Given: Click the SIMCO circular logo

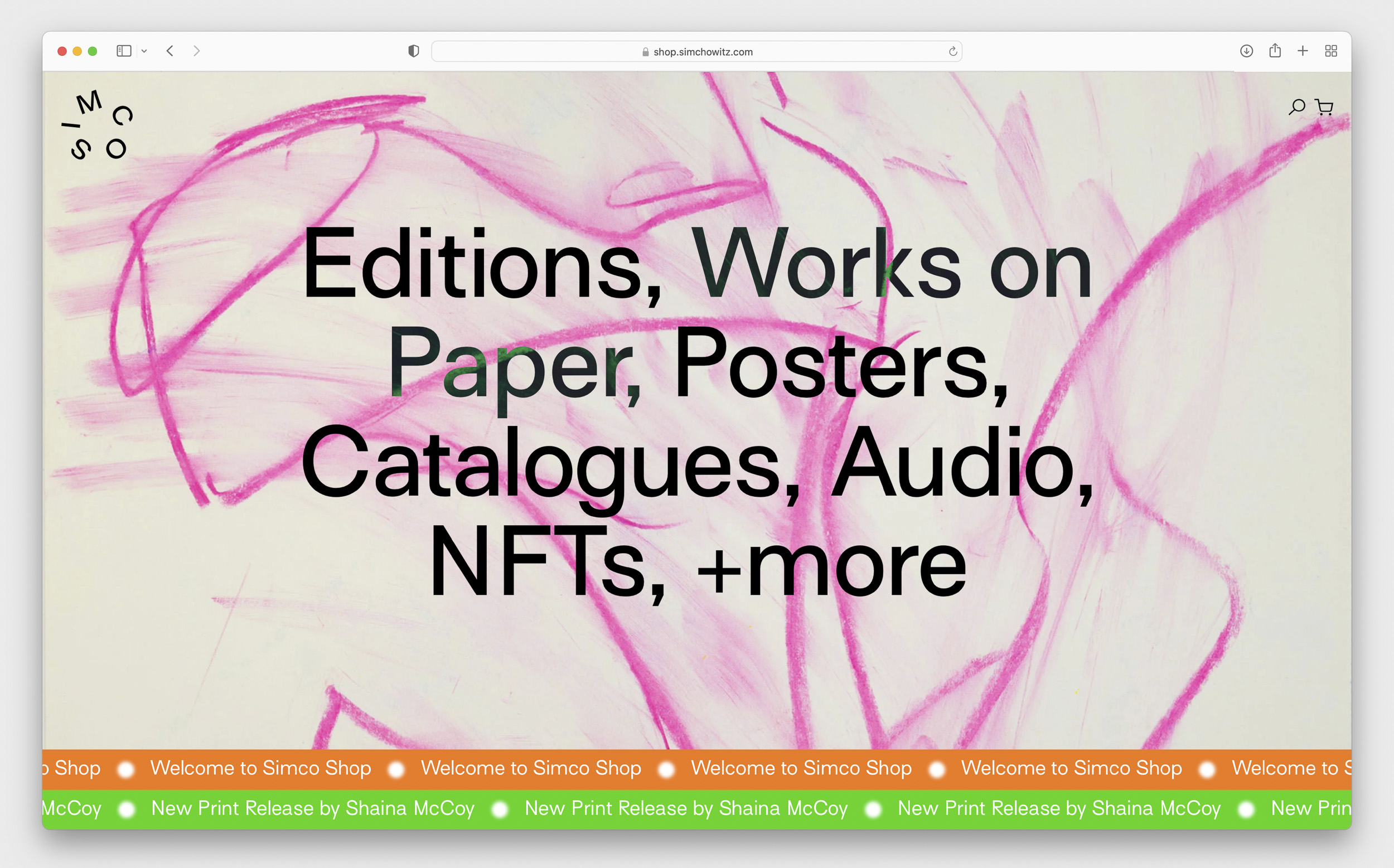Looking at the screenshot, I should (x=98, y=125).
